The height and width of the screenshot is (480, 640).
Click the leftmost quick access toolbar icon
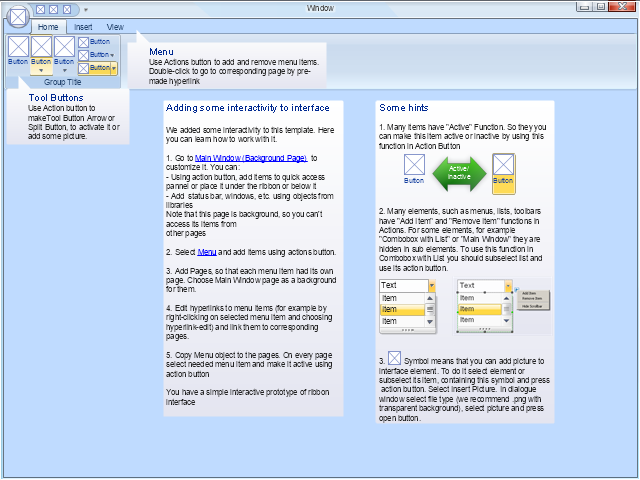point(40,9)
